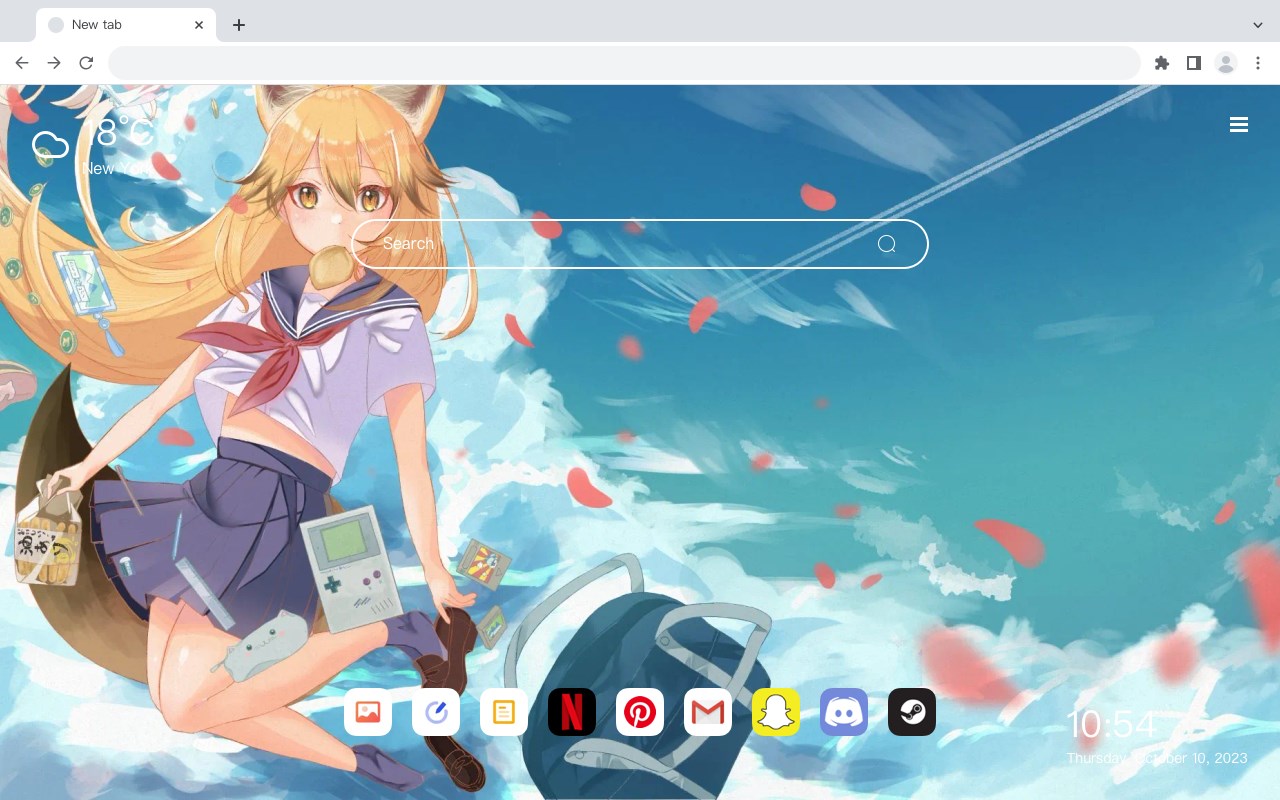The image size is (1280, 800).
Task: Open the Chrome three-dot menu
Action: [1258, 63]
